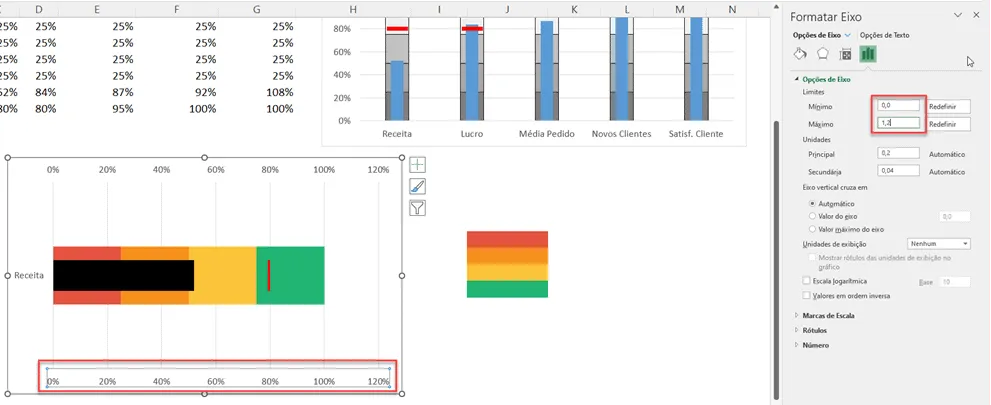Close the Formatar Eixo pane
This screenshot has height=405, width=991.
coord(976,16)
